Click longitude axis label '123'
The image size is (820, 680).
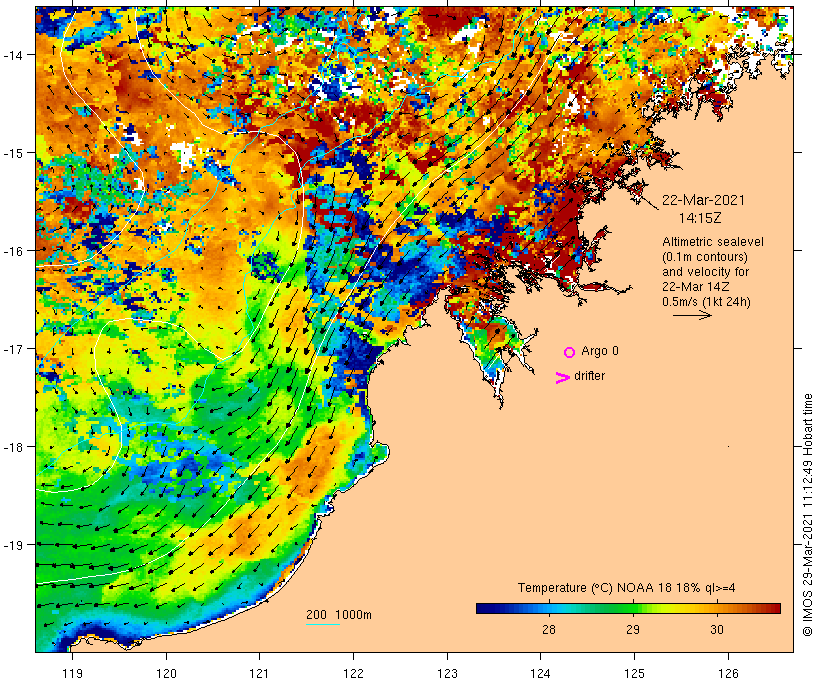tap(447, 673)
